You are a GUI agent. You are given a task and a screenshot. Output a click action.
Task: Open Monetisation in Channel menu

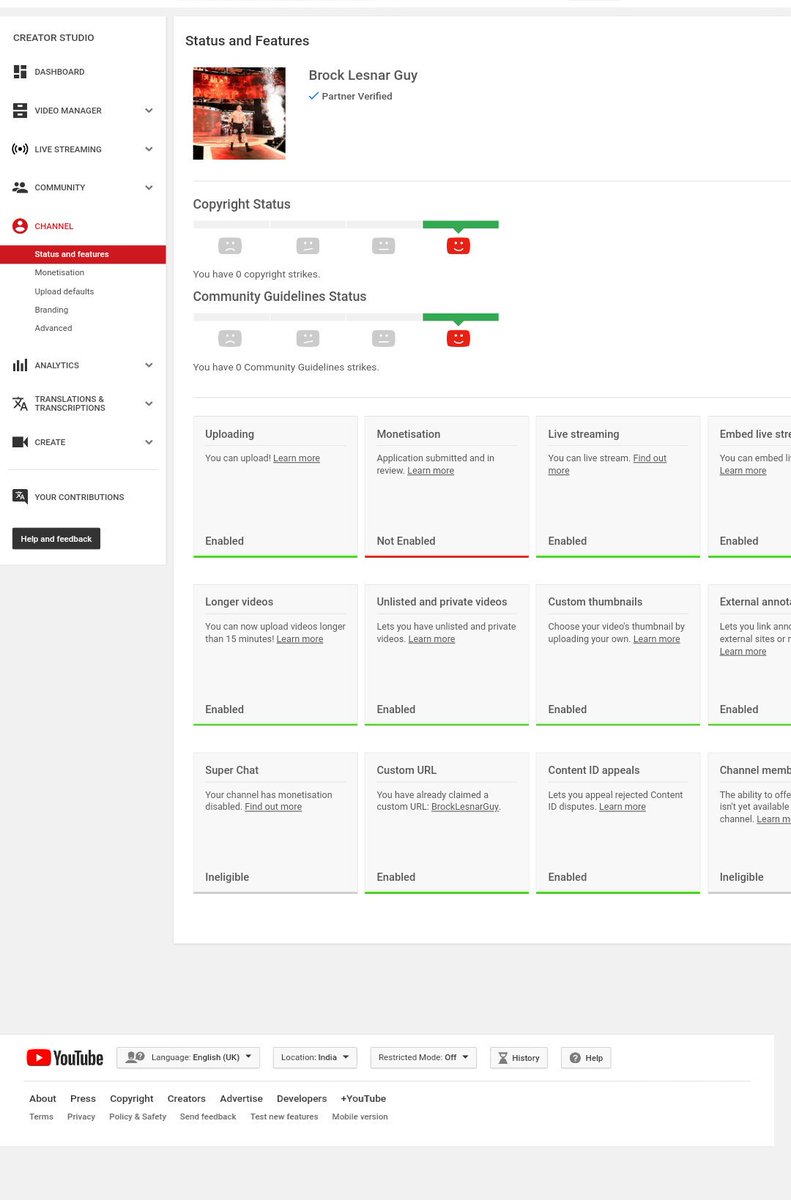point(60,273)
